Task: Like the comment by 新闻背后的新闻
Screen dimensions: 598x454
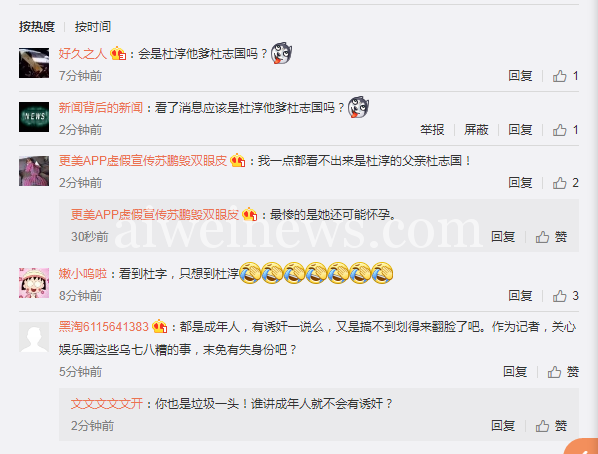Action: tap(565, 130)
